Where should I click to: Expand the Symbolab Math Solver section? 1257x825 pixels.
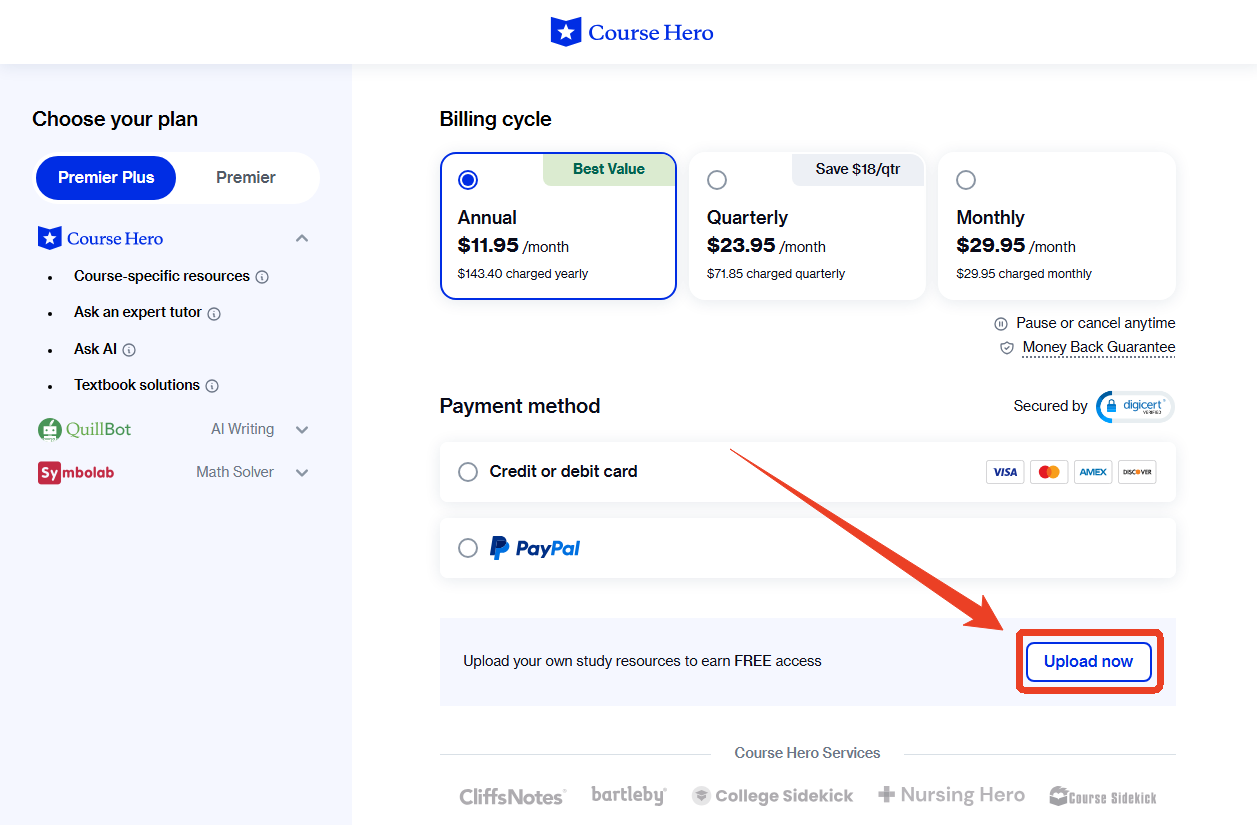coord(302,472)
